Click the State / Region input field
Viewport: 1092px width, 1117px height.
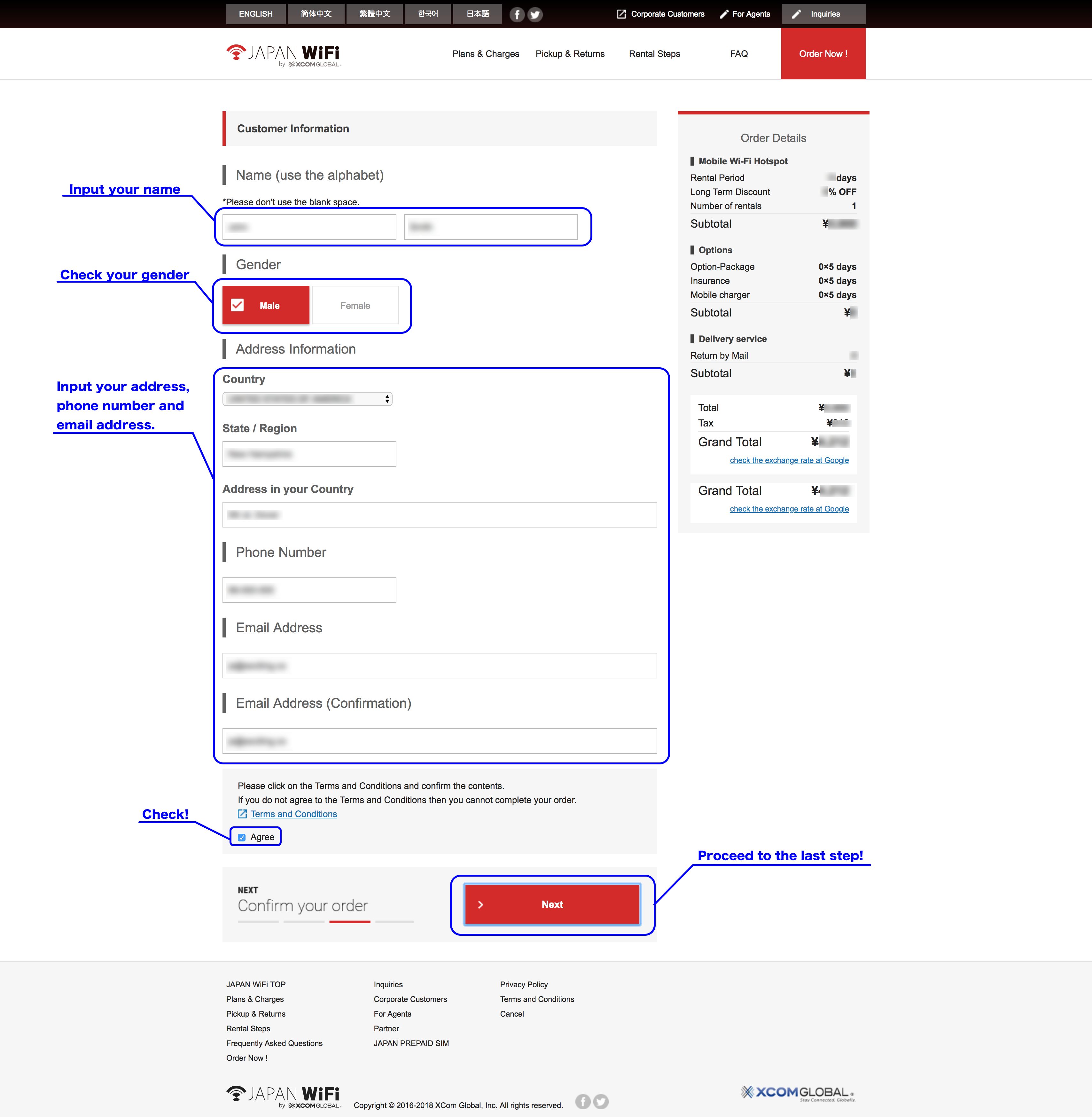point(309,454)
